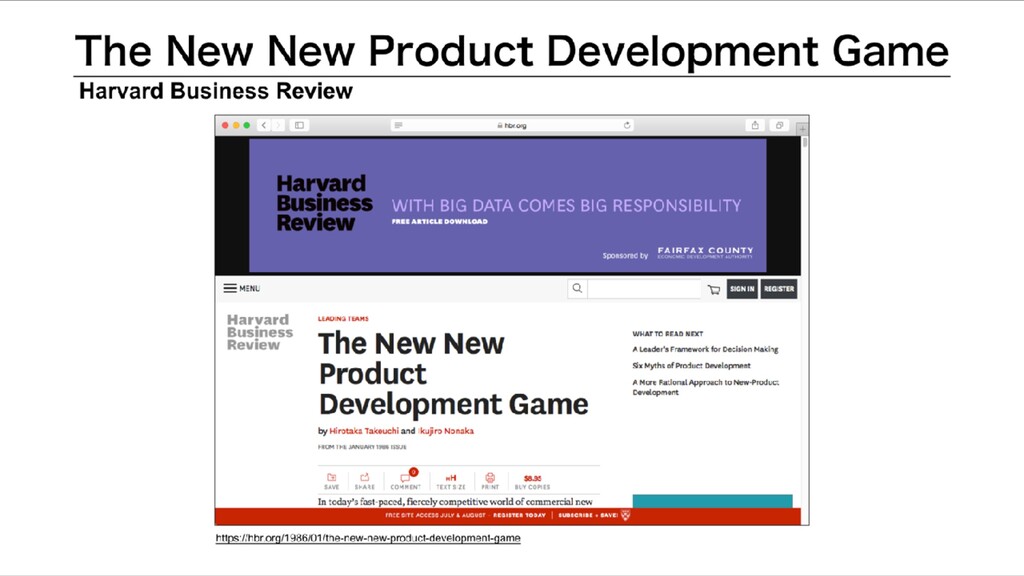Viewport: 1024px width, 576px height.
Task: Open the shopping cart icon
Action: (x=714, y=289)
